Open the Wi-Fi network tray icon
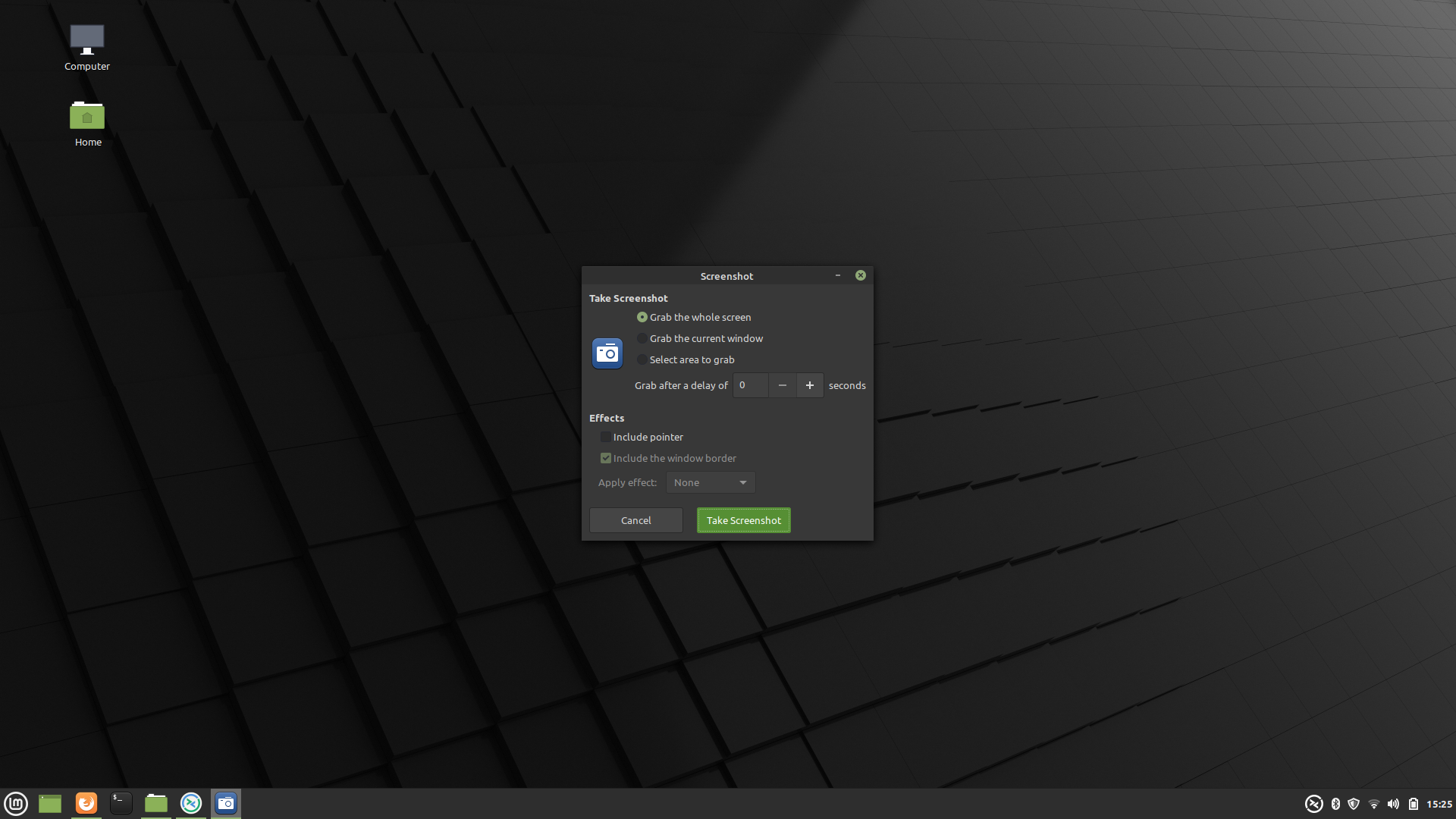Screen dimensions: 1456x819 pyautogui.click(x=1373, y=804)
